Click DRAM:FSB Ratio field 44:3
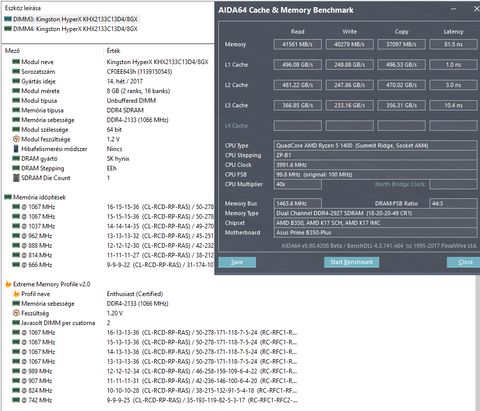The image size is (480, 411). (x=453, y=203)
